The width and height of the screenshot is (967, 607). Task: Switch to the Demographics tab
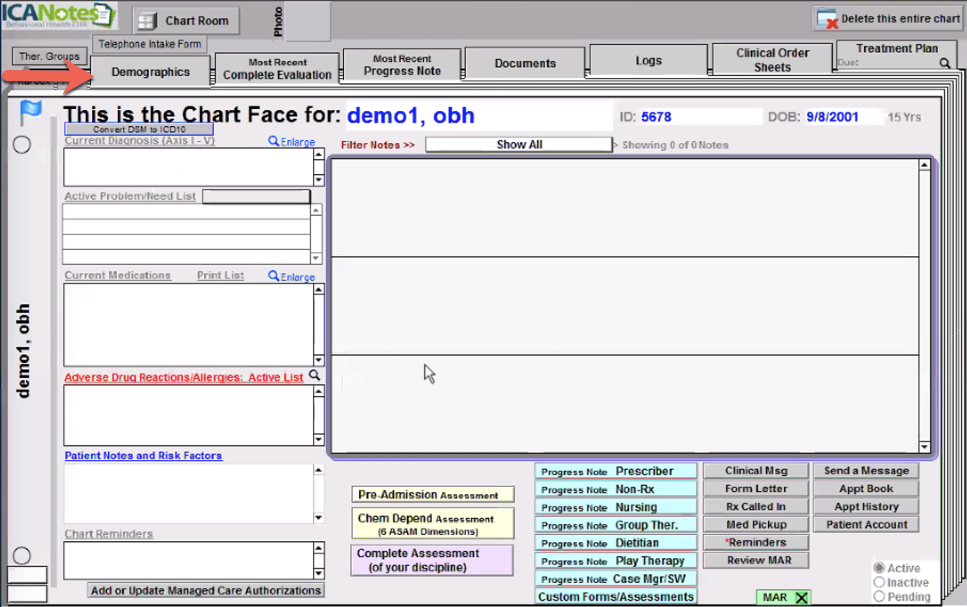tap(151, 72)
